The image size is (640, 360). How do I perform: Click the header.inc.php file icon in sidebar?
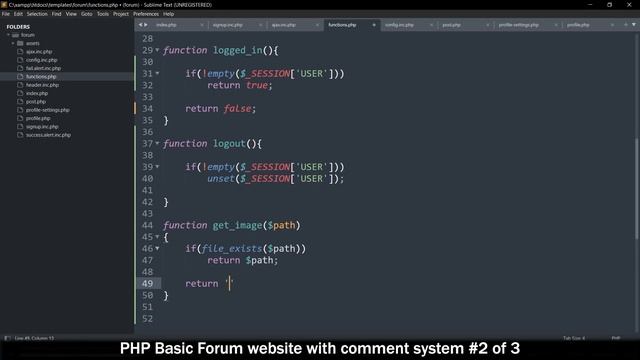tap(20, 85)
